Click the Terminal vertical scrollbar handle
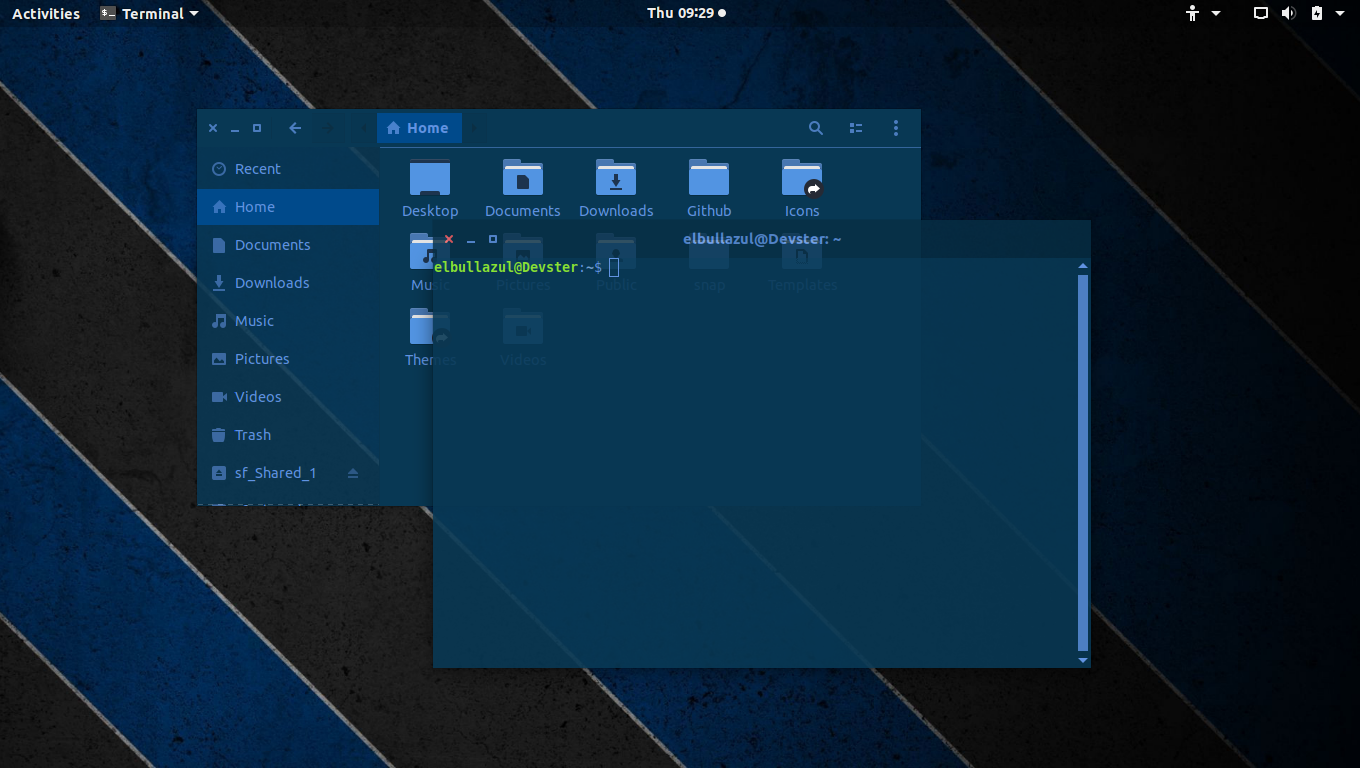The width and height of the screenshot is (1360, 768). click(1082, 463)
